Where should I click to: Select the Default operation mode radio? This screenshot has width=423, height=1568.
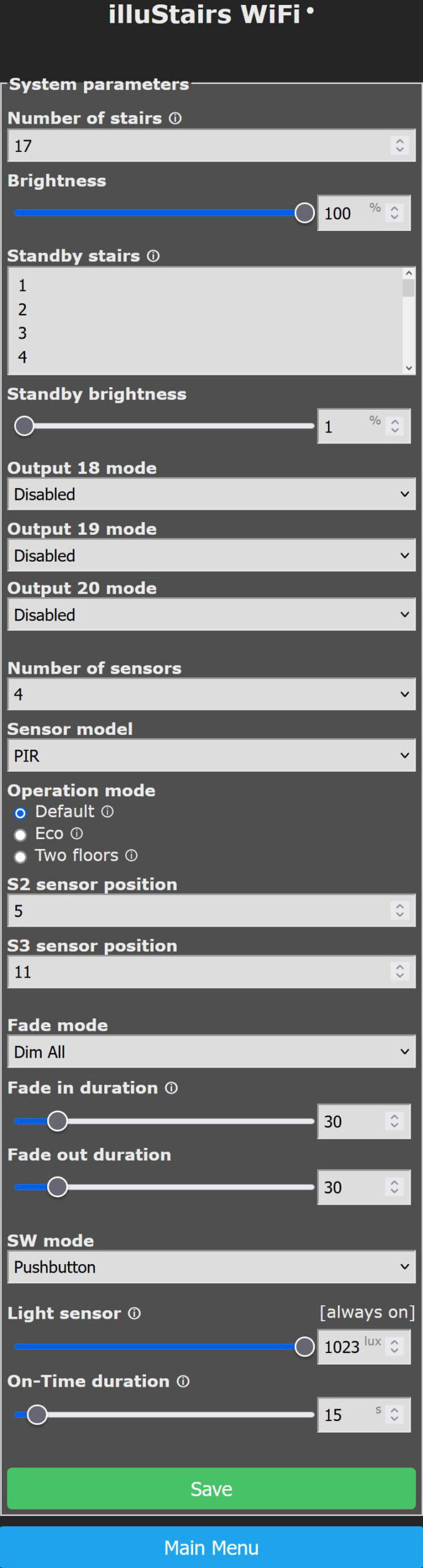pos(20,813)
